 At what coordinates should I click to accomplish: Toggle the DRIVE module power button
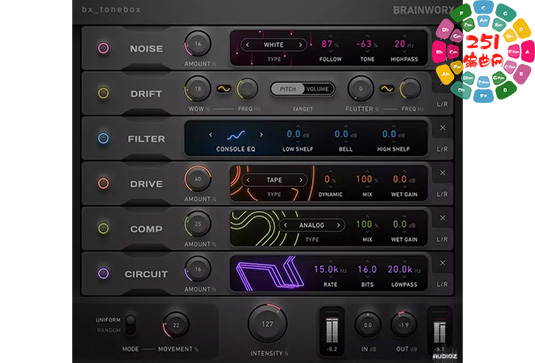pyautogui.click(x=103, y=183)
